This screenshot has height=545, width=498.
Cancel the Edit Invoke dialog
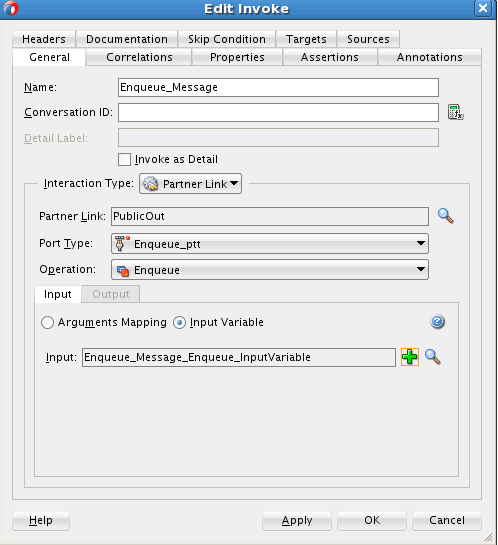click(447, 520)
